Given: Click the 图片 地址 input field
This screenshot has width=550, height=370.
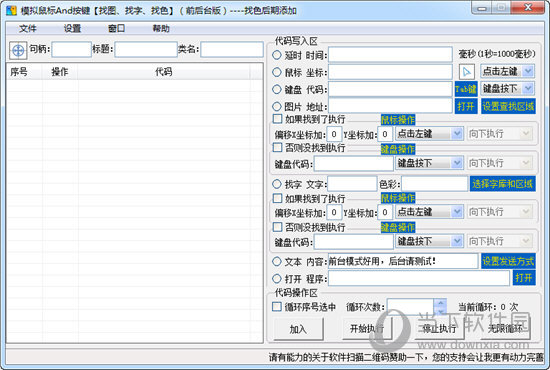Looking at the screenshot, I should tap(390, 106).
